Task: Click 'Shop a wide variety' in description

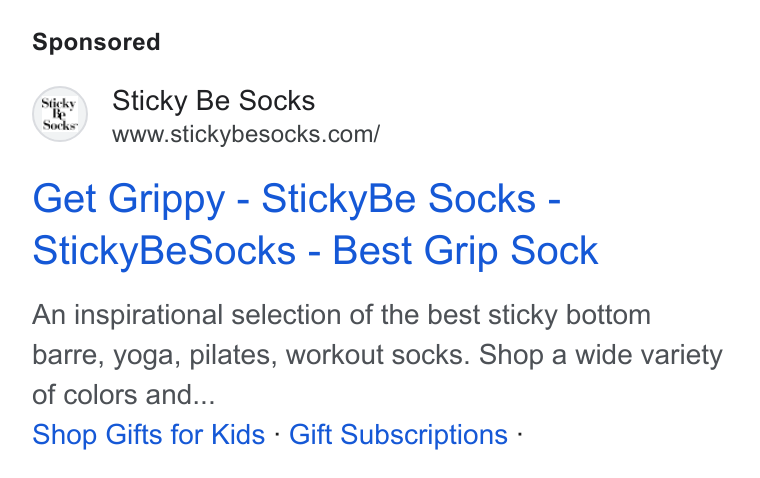Action: (x=601, y=355)
